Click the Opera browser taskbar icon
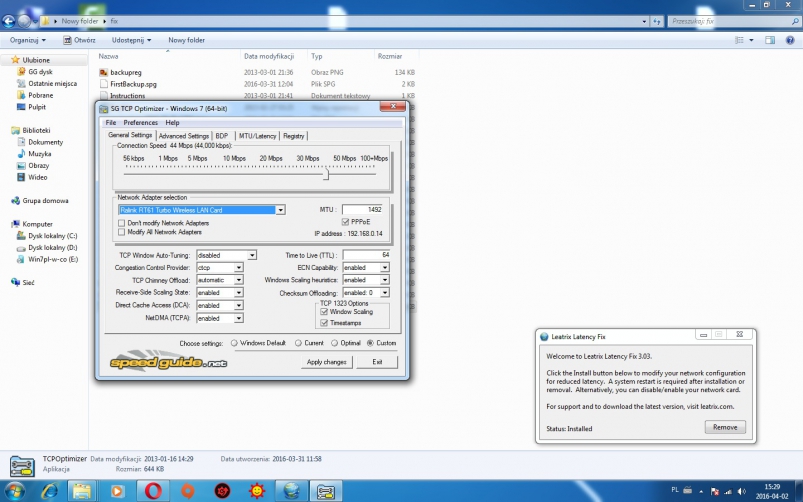The width and height of the screenshot is (803, 502). (x=154, y=490)
